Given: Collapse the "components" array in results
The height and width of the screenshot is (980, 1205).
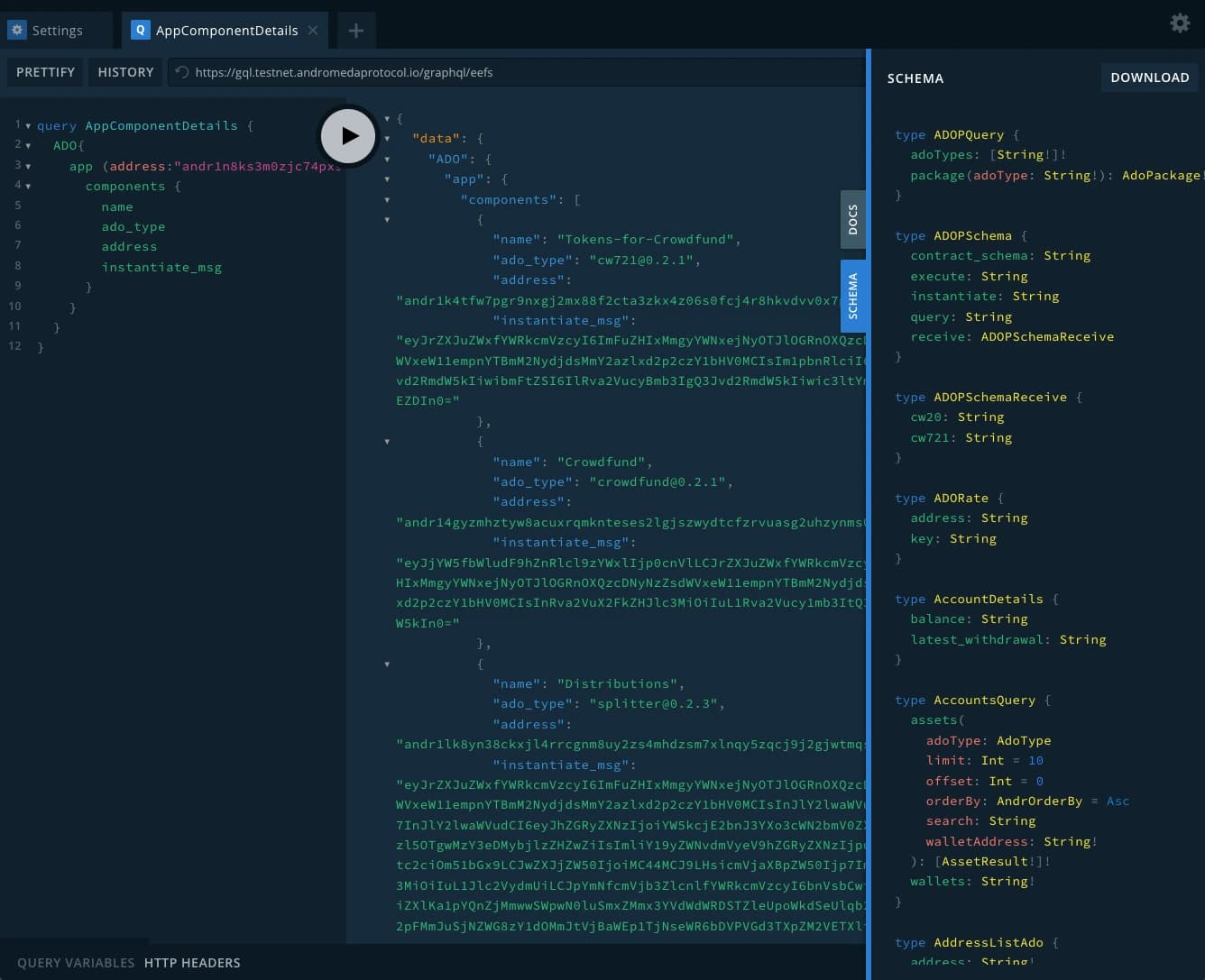Looking at the screenshot, I should point(387,199).
